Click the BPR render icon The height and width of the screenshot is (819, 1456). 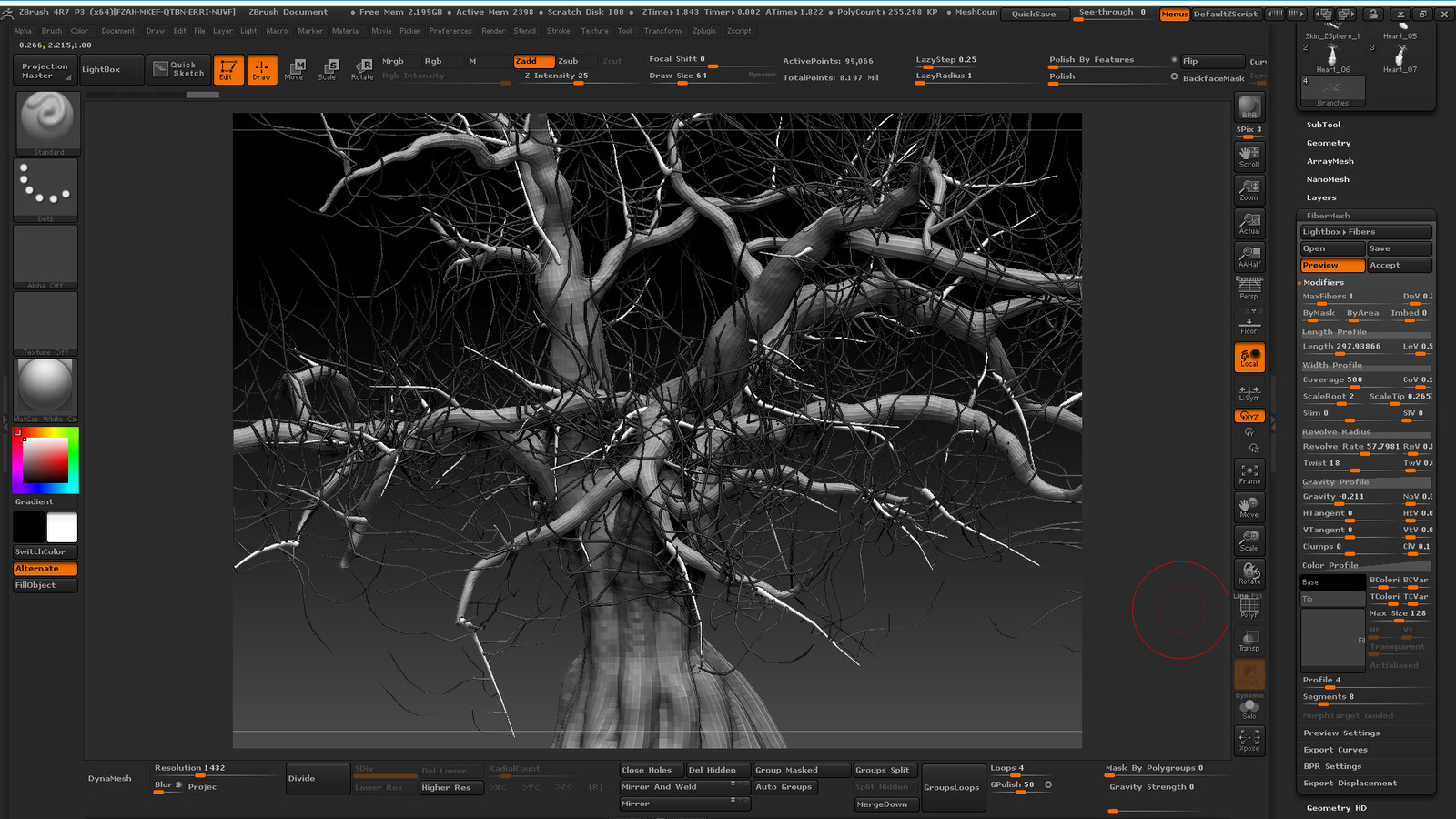1249,107
